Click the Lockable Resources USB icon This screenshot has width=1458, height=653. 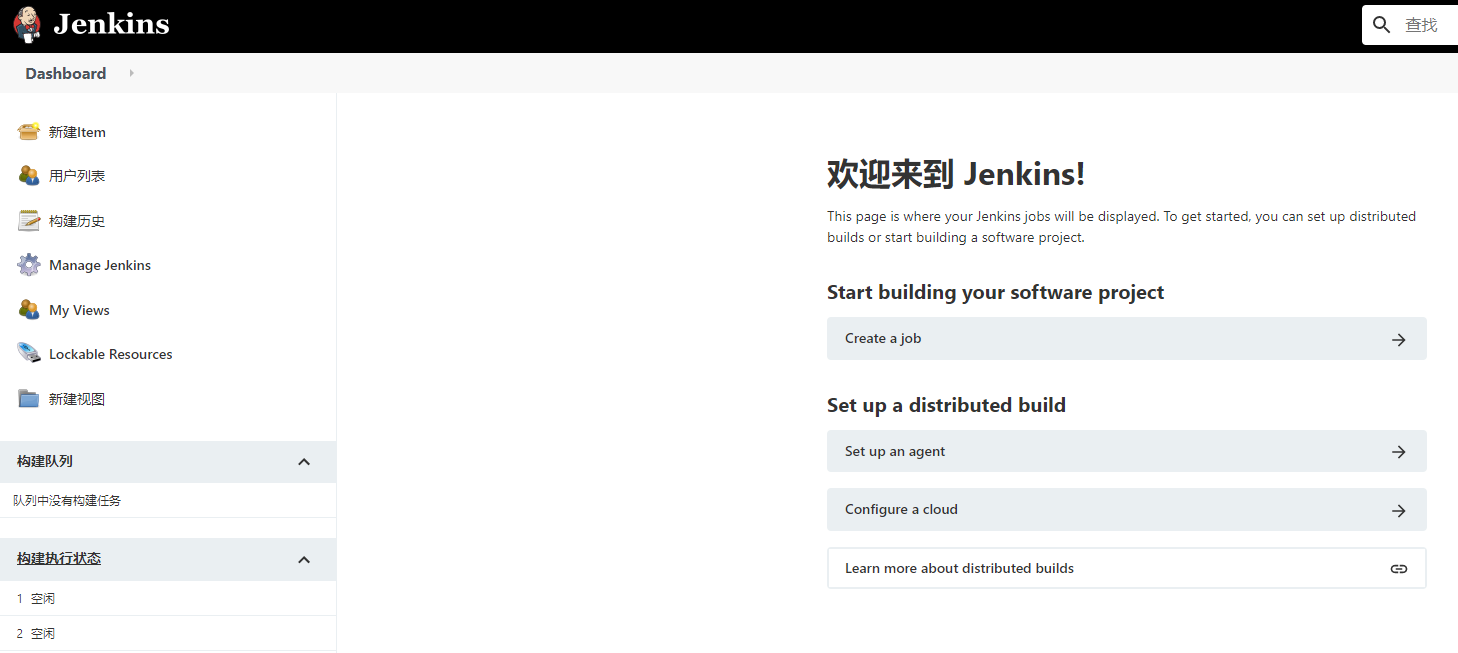point(29,354)
